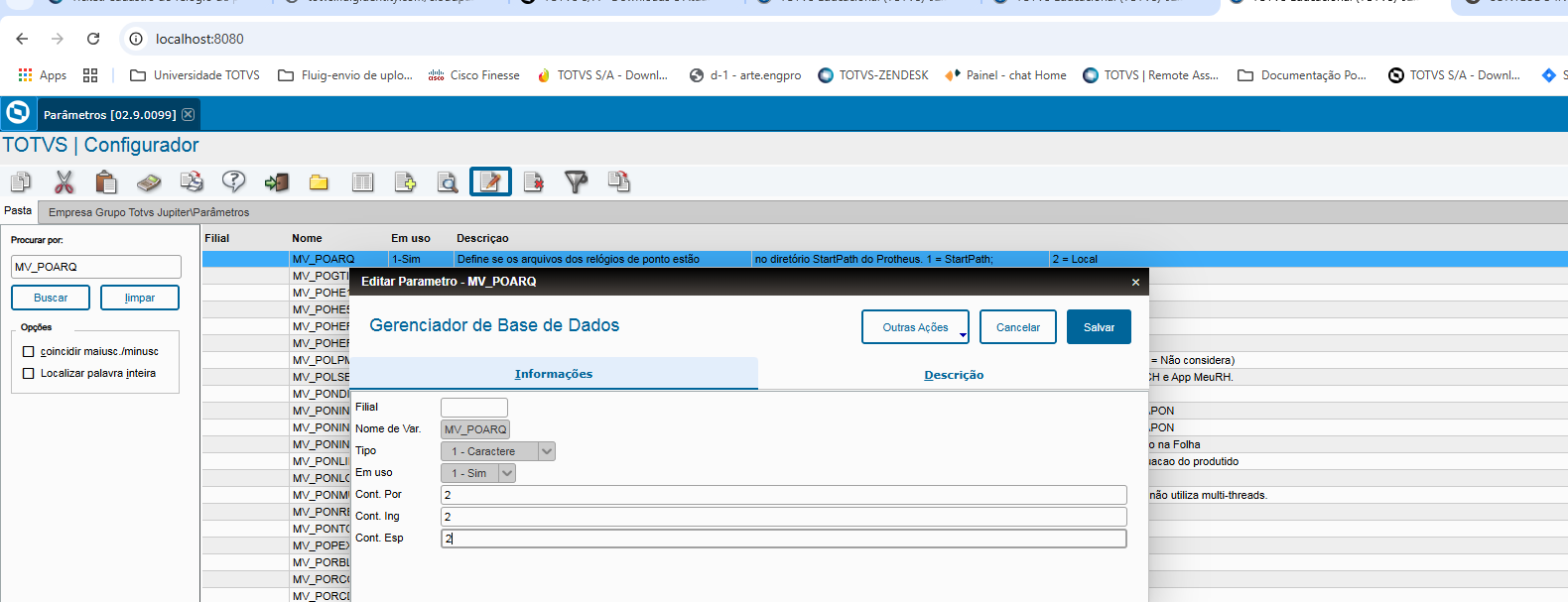
Task: Close the Editar Parametro dialog
Action: (1135, 282)
